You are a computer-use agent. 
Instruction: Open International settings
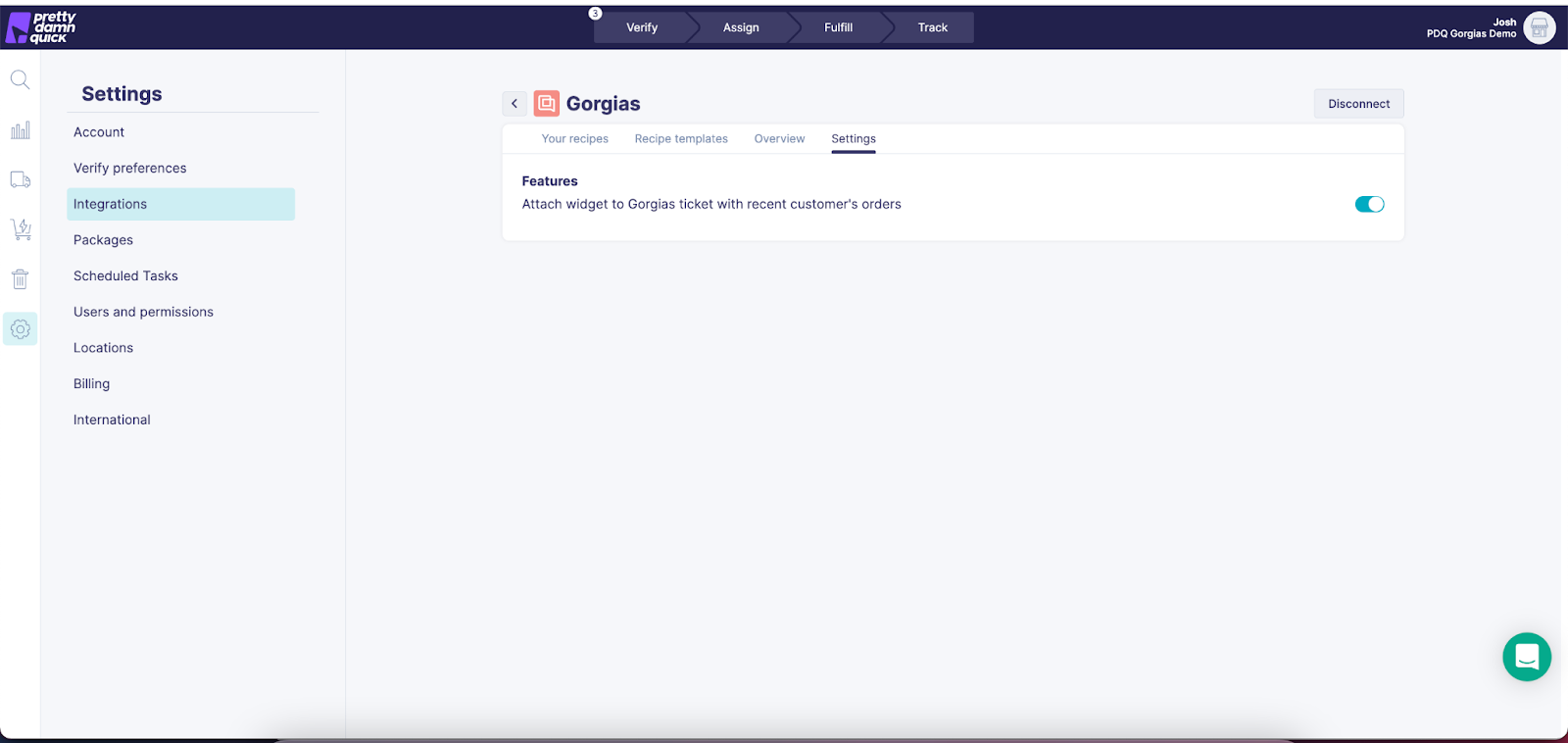(x=112, y=420)
